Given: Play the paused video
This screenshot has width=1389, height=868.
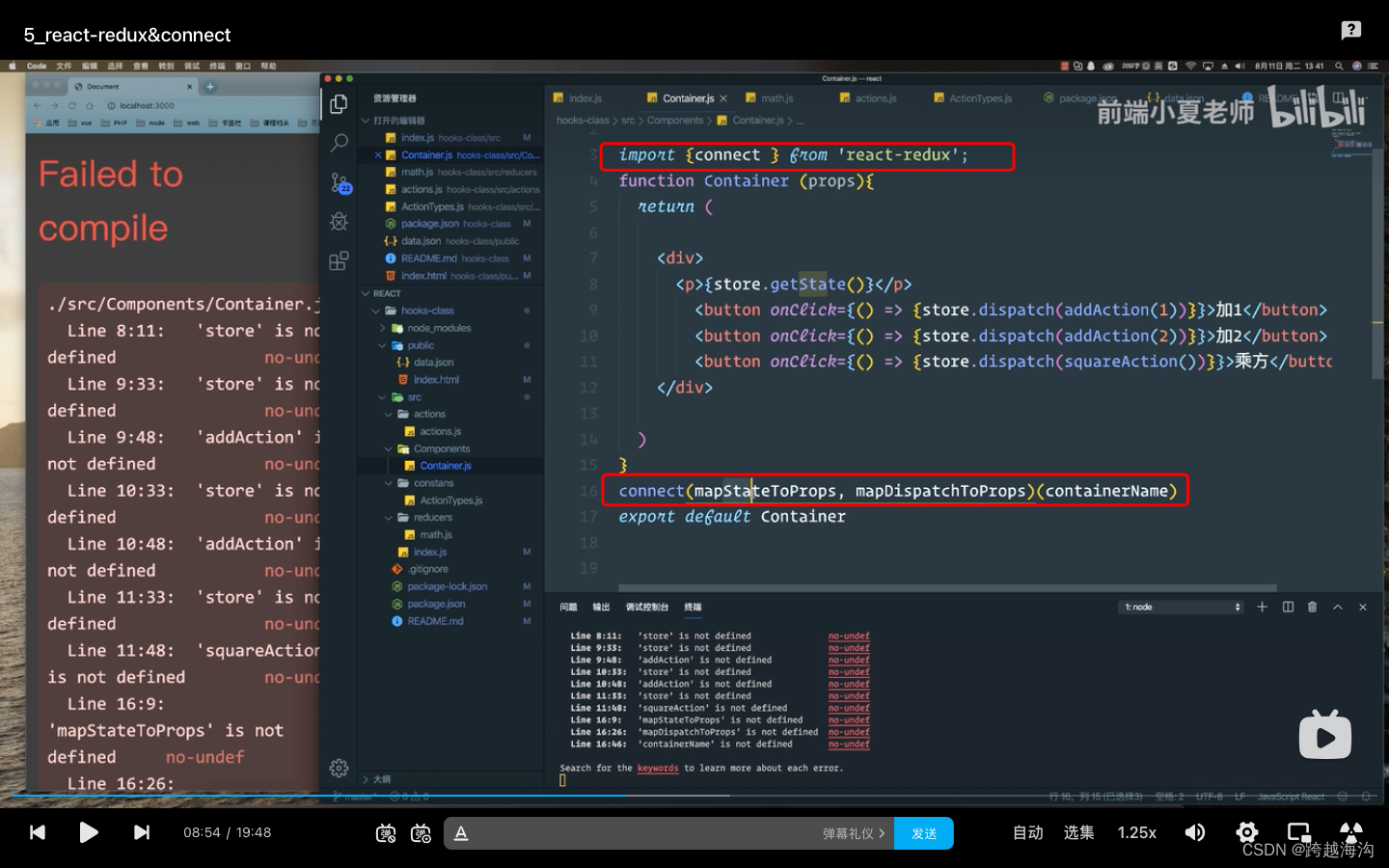Looking at the screenshot, I should tap(89, 832).
